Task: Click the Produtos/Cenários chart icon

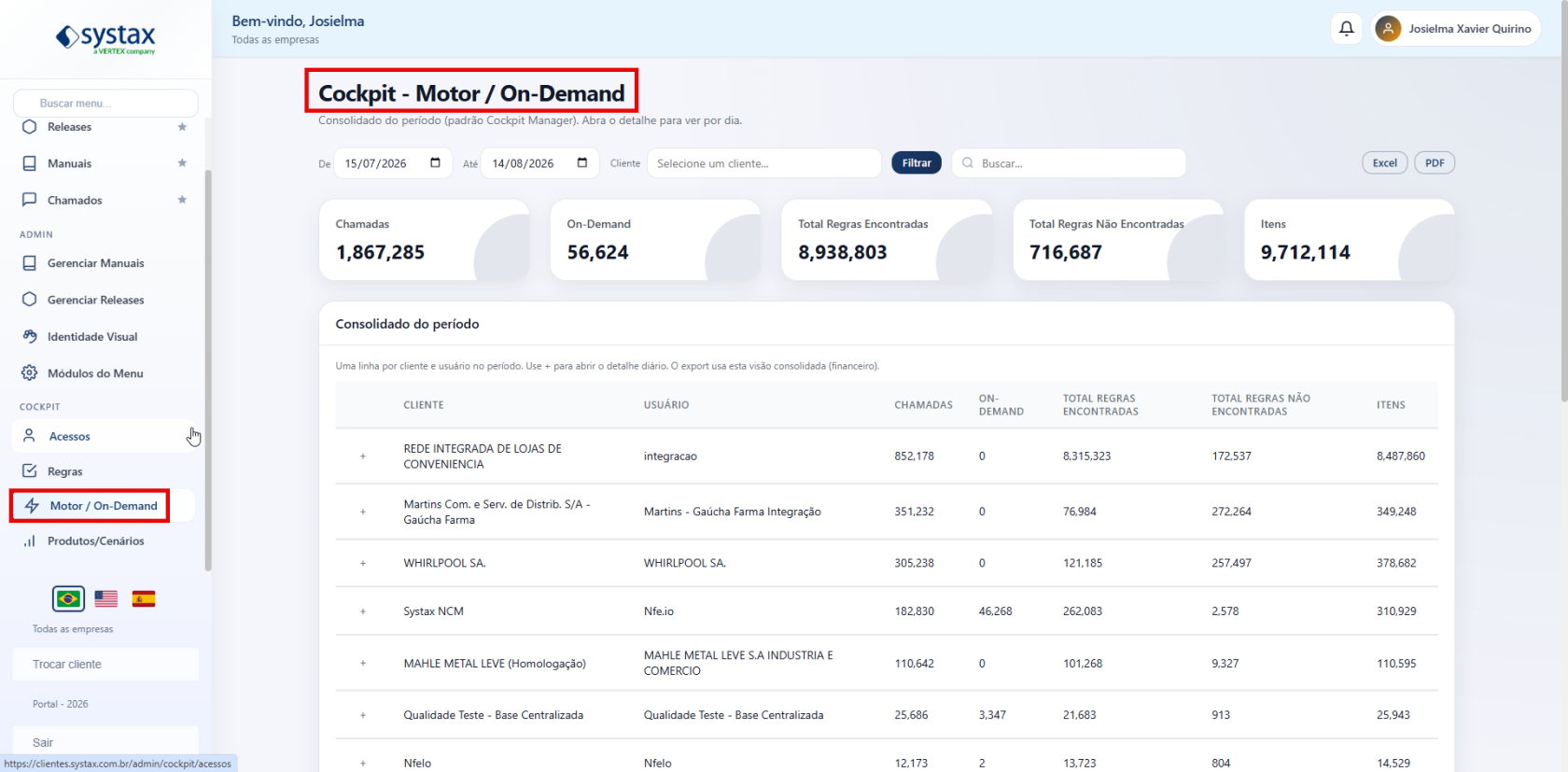Action: 30,540
